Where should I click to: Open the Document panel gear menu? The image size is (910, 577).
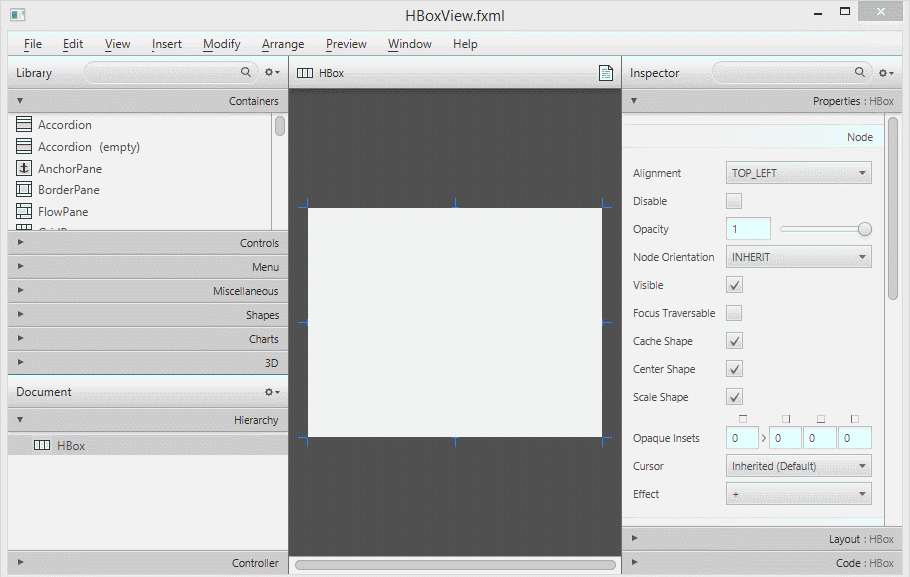click(x=272, y=392)
